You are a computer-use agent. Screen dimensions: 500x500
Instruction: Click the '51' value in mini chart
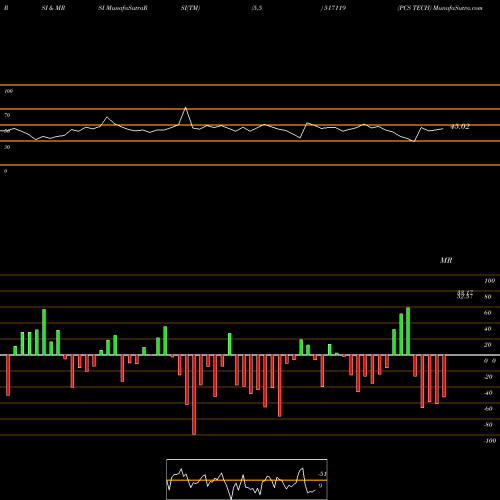pos(322,474)
